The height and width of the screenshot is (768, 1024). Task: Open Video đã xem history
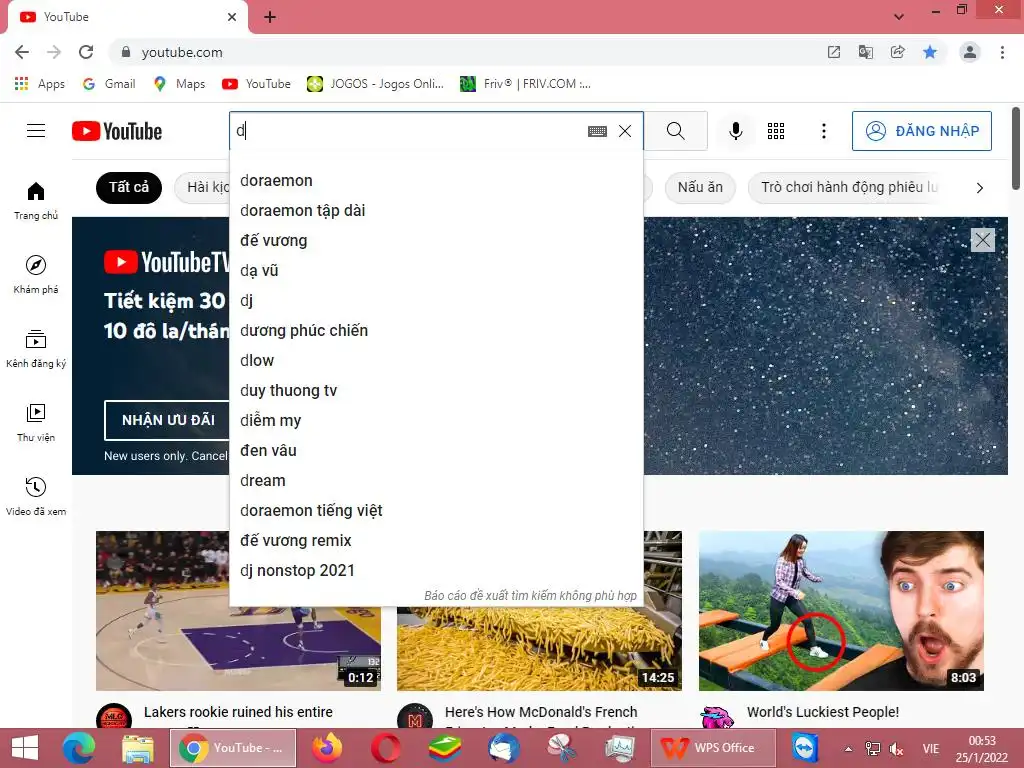click(x=36, y=497)
